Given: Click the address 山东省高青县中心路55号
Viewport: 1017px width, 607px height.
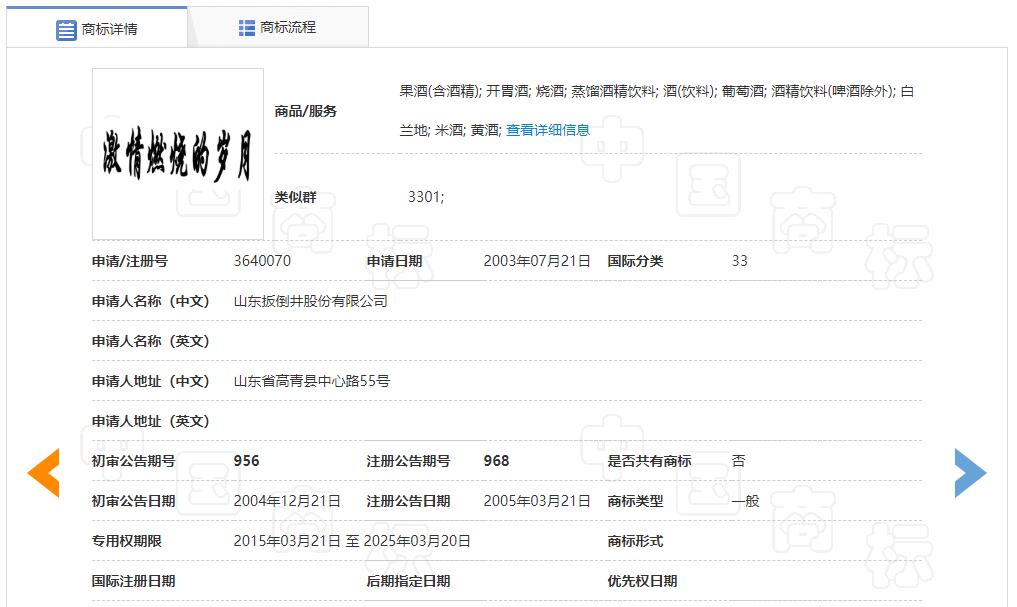Looking at the screenshot, I should [311, 381].
